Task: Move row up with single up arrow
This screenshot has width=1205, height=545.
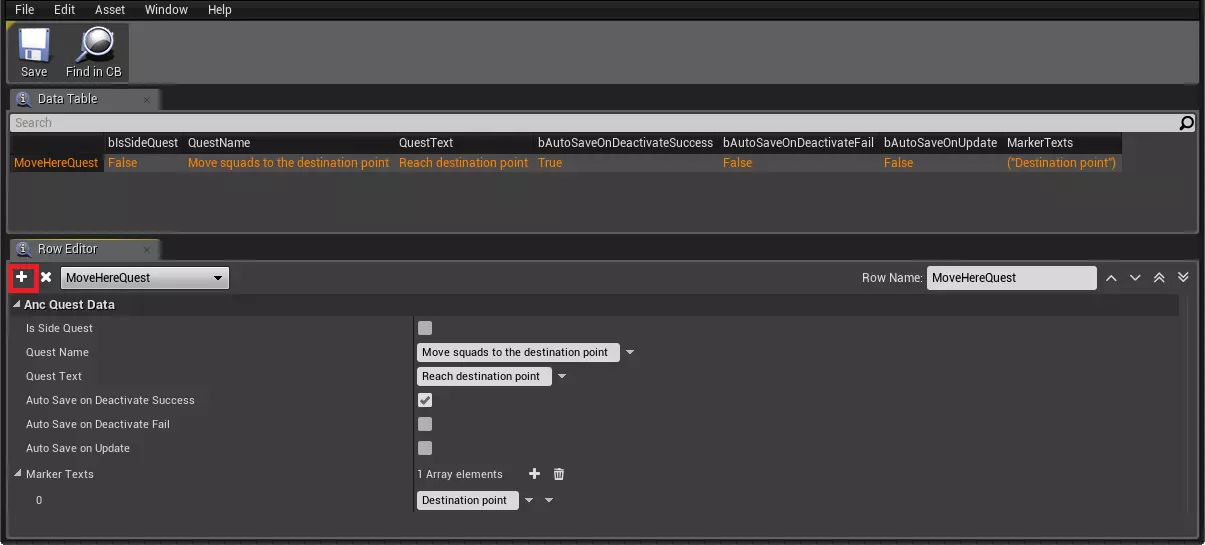Action: tap(1111, 278)
